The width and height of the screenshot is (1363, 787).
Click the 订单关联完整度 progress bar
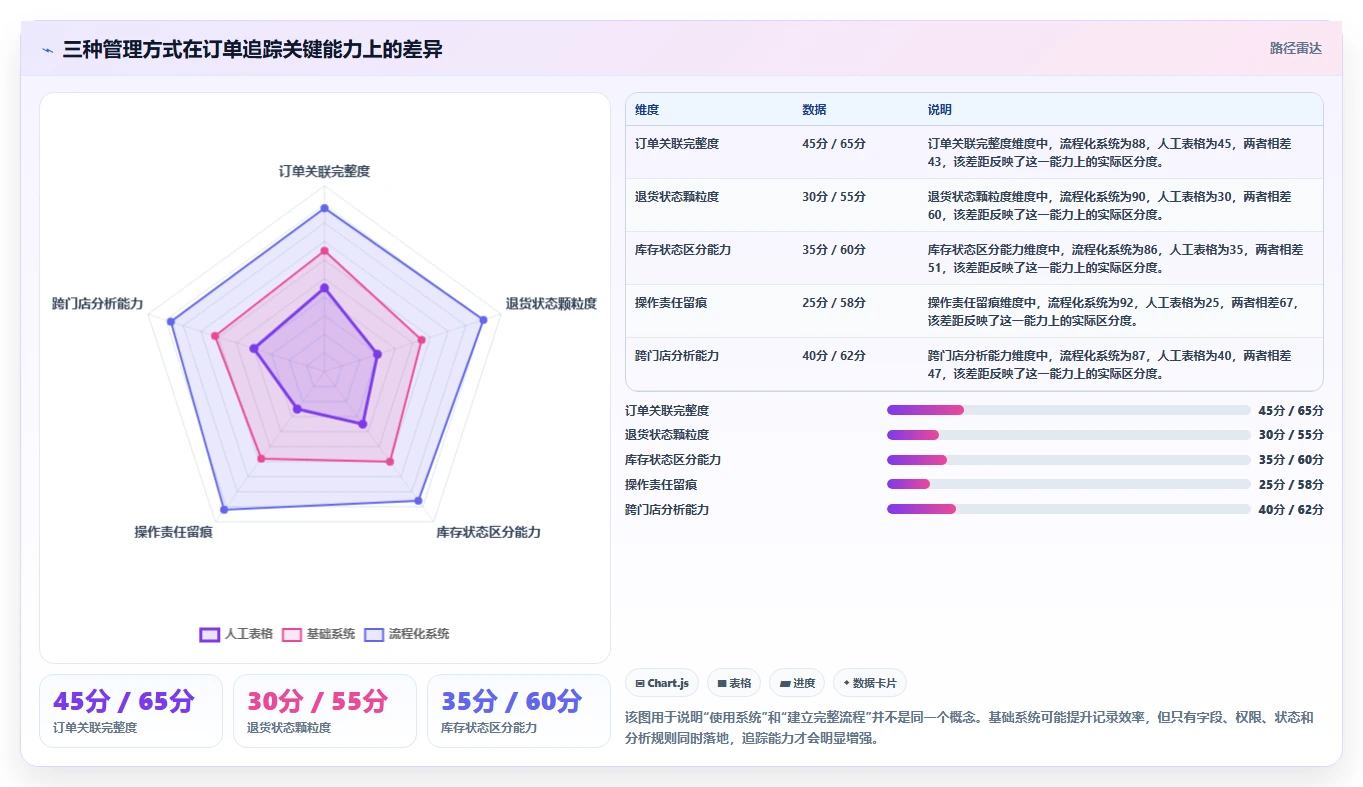coord(1068,410)
